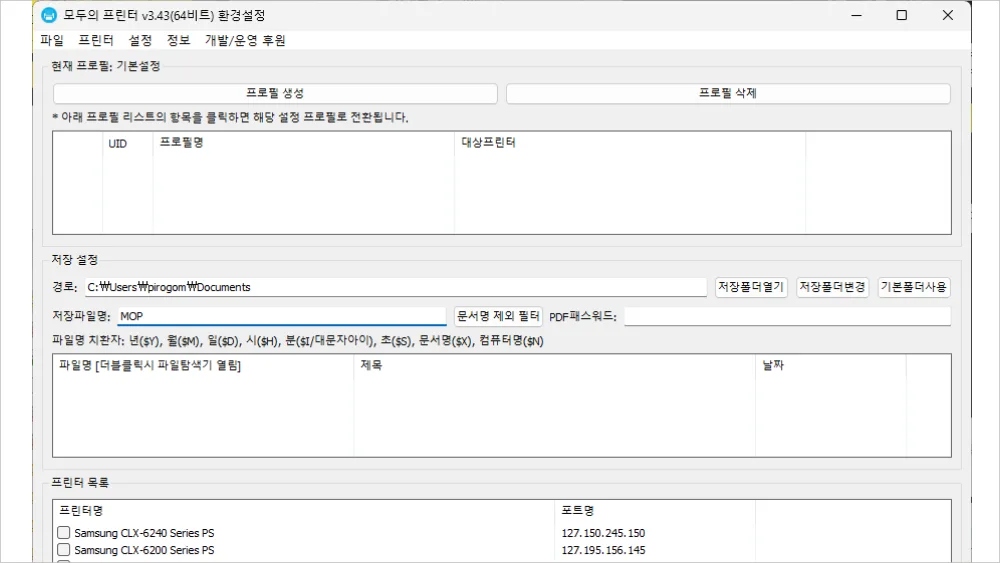Focus the 경로 path input field
This screenshot has height=563, width=1000.
coord(395,287)
